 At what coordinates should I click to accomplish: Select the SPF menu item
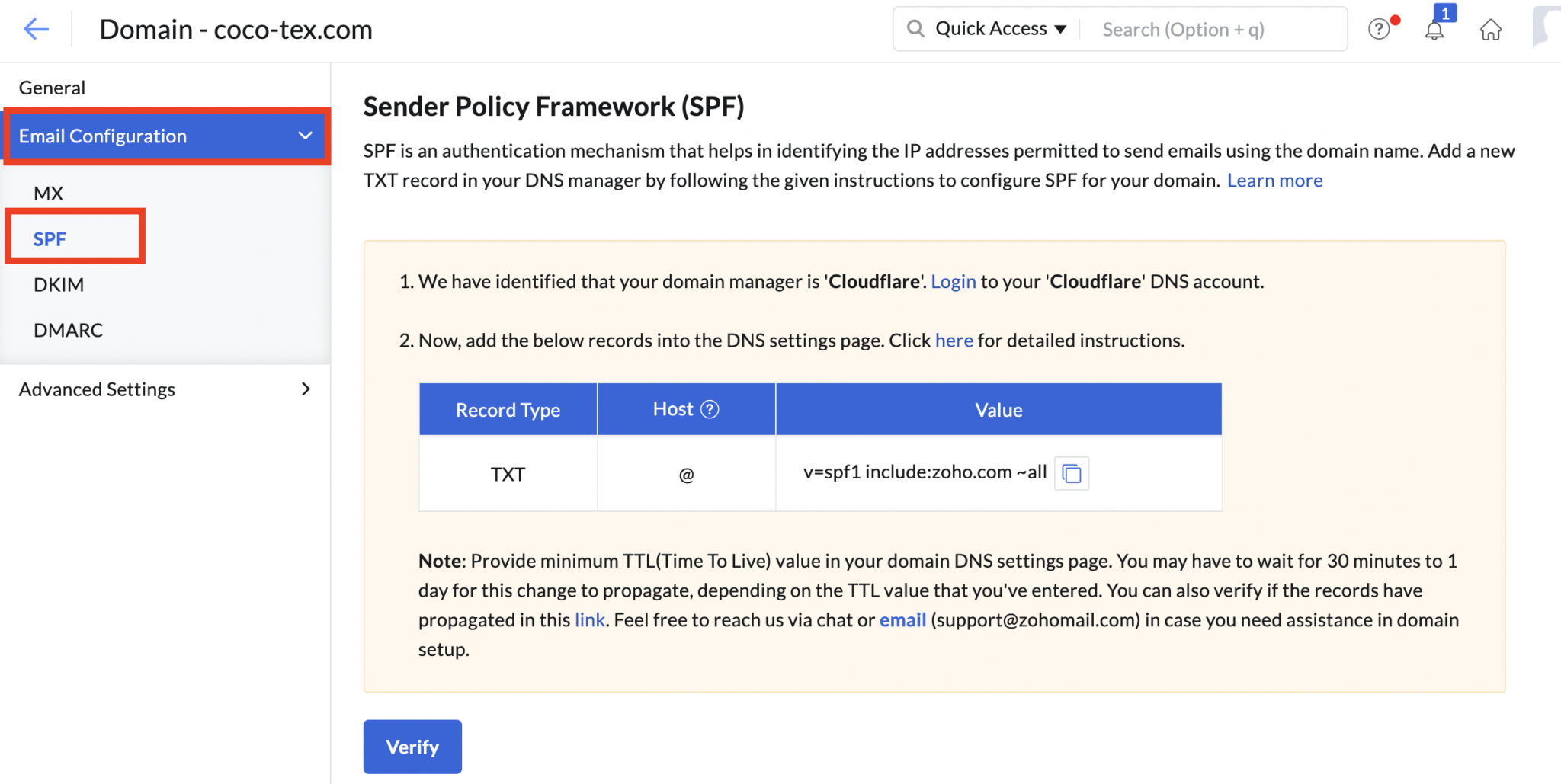point(49,238)
